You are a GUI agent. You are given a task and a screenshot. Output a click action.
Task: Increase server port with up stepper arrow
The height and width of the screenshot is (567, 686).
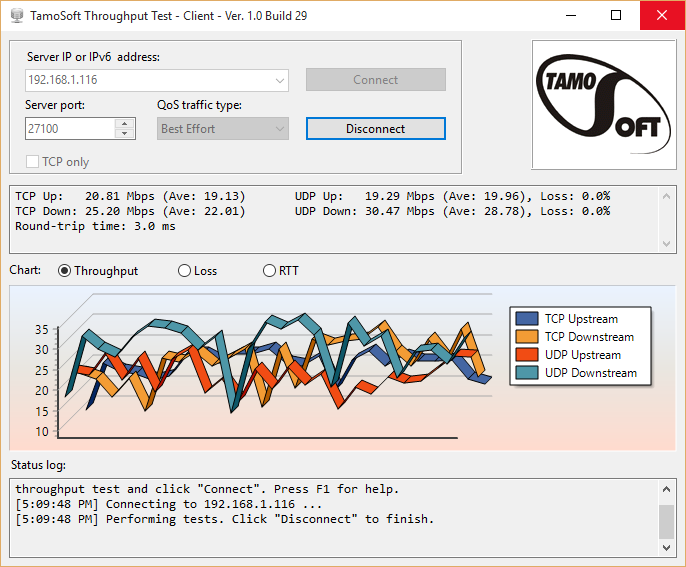point(125,123)
